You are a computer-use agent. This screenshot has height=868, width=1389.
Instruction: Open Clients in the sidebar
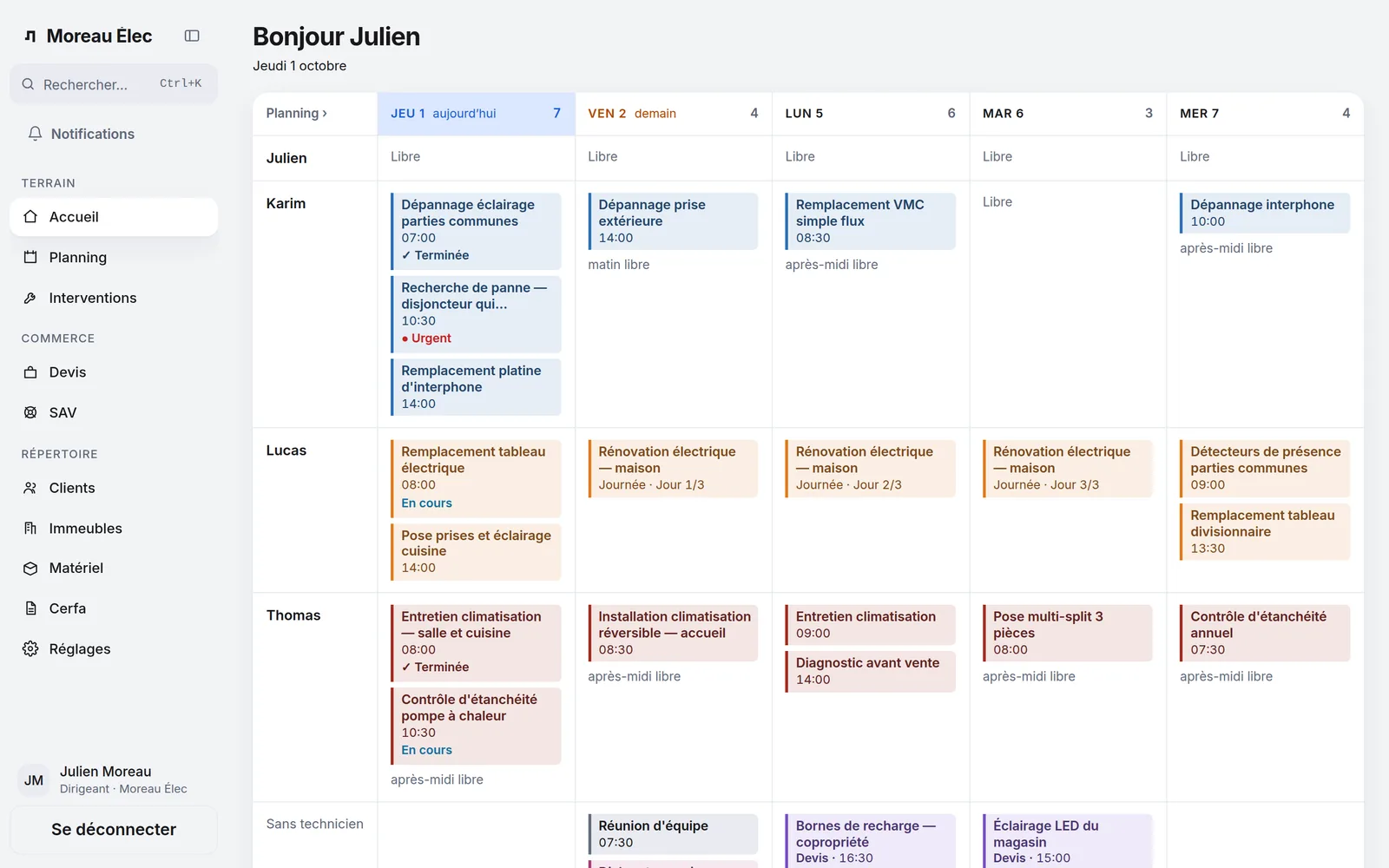(x=114, y=488)
